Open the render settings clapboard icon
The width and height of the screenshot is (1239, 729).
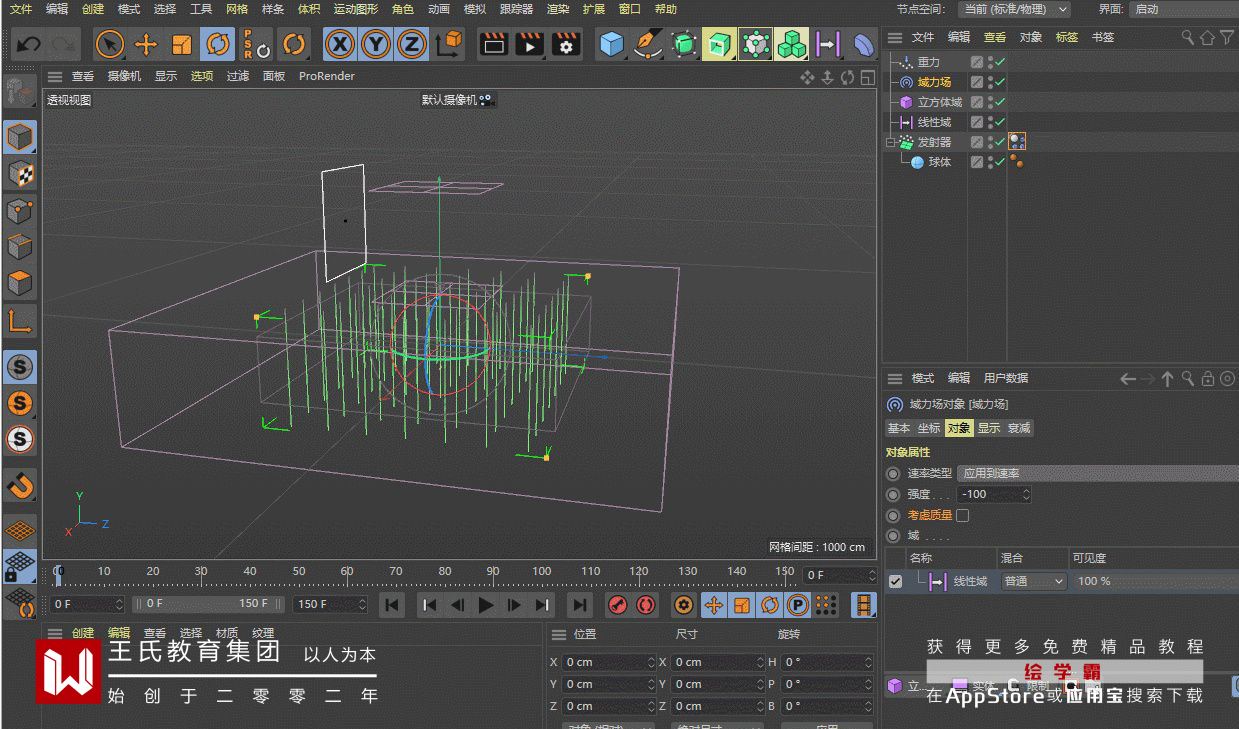pyautogui.click(x=566, y=44)
